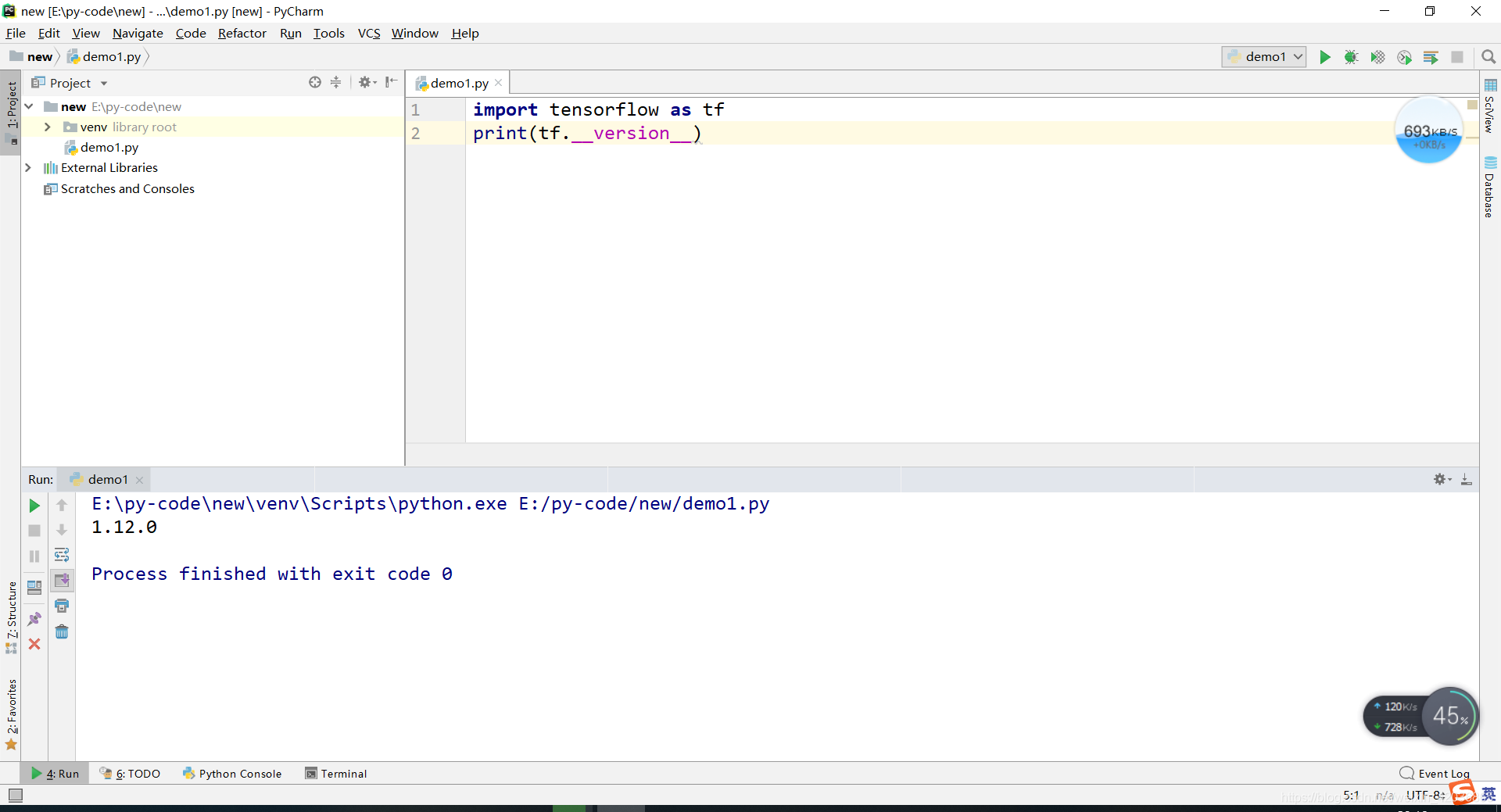Close the demo1.py editor tab
This screenshot has width=1501, height=812.
[498, 83]
